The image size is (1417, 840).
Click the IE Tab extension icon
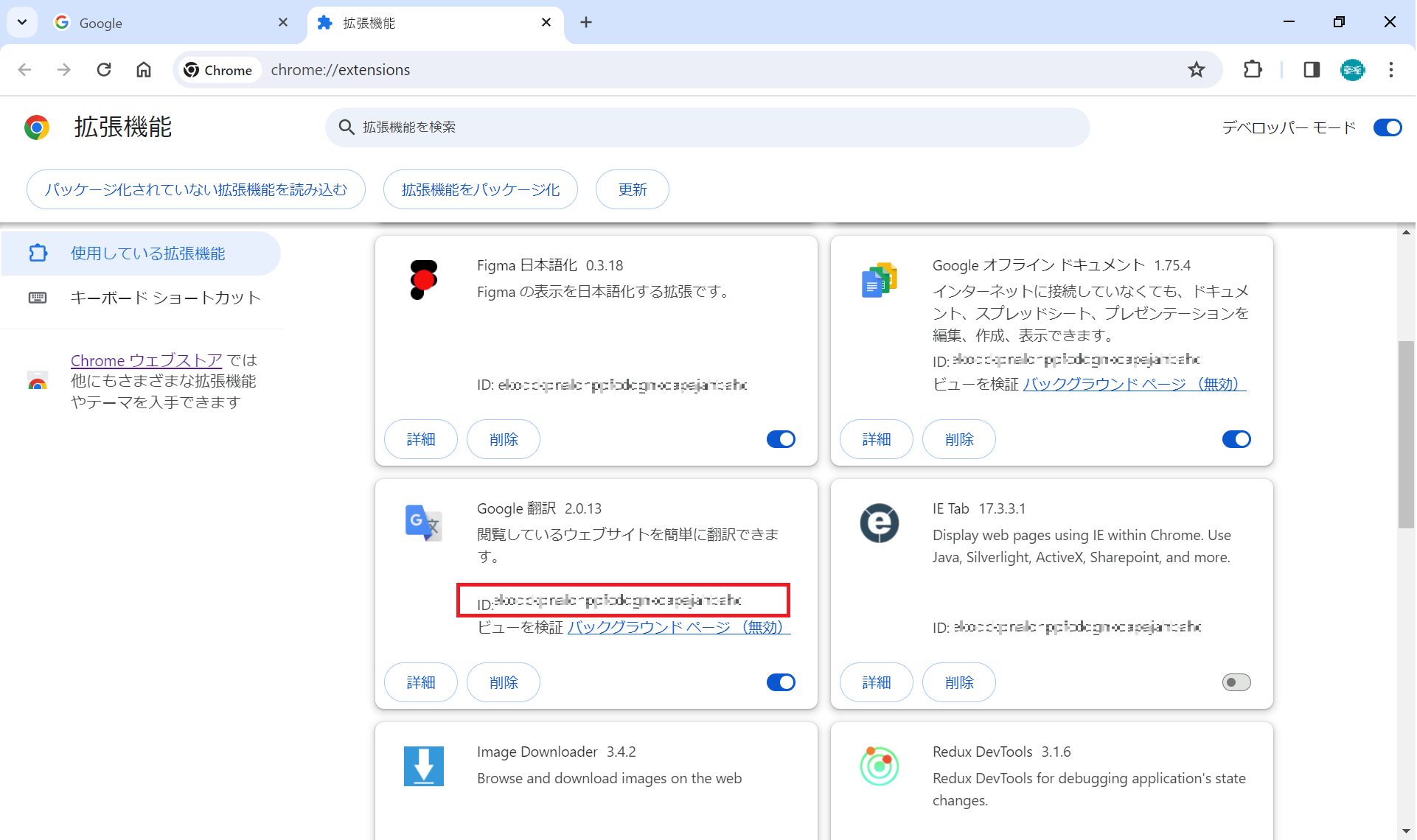click(879, 523)
